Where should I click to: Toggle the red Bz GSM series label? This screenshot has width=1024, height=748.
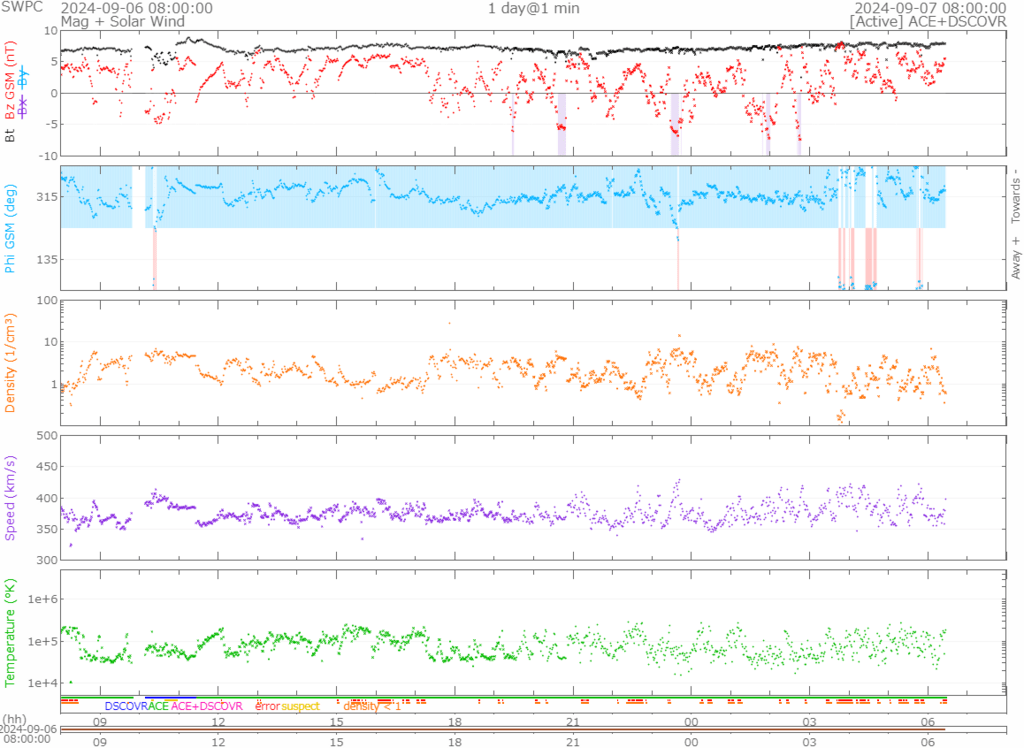click(10, 81)
